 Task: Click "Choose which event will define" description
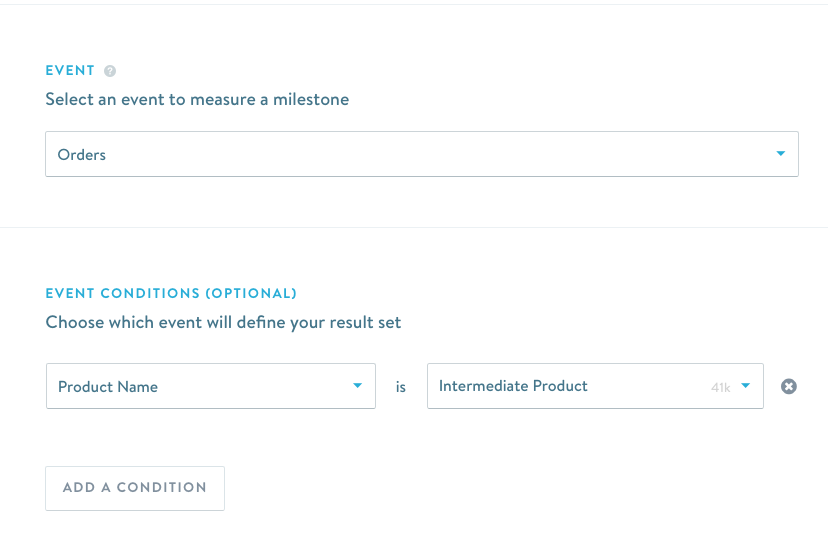pyautogui.click(x=223, y=323)
